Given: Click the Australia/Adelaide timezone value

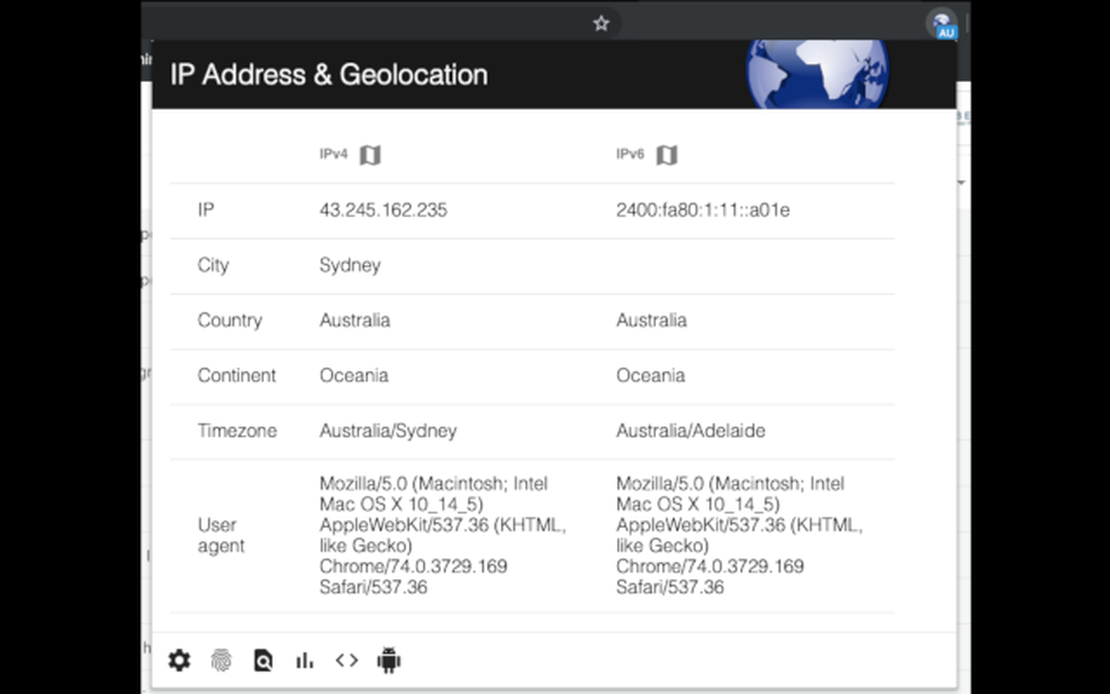Looking at the screenshot, I should pyautogui.click(x=690, y=431).
